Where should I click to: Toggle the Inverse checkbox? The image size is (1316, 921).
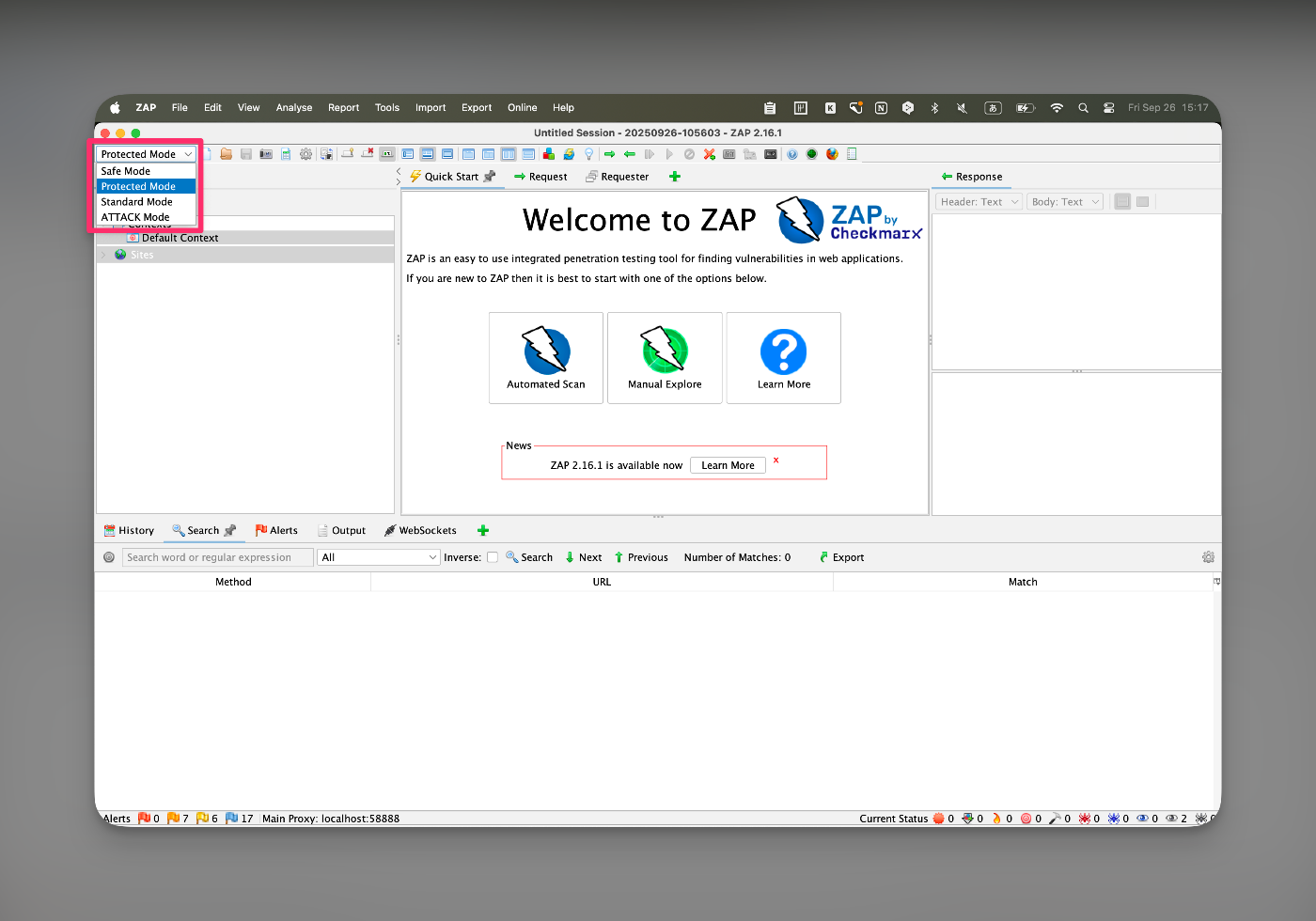click(492, 557)
